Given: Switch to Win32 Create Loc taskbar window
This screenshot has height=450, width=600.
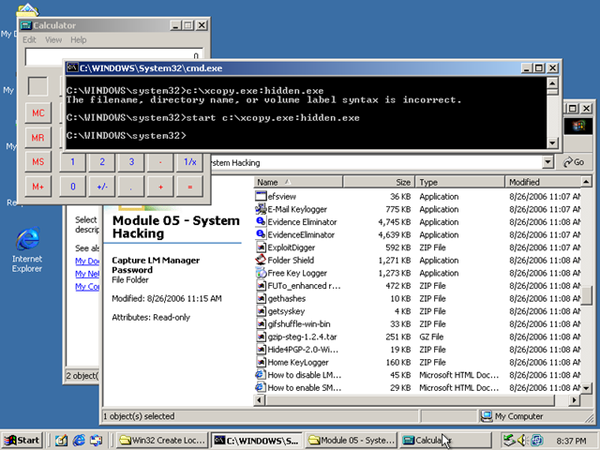Looking at the screenshot, I should click(x=162, y=440).
